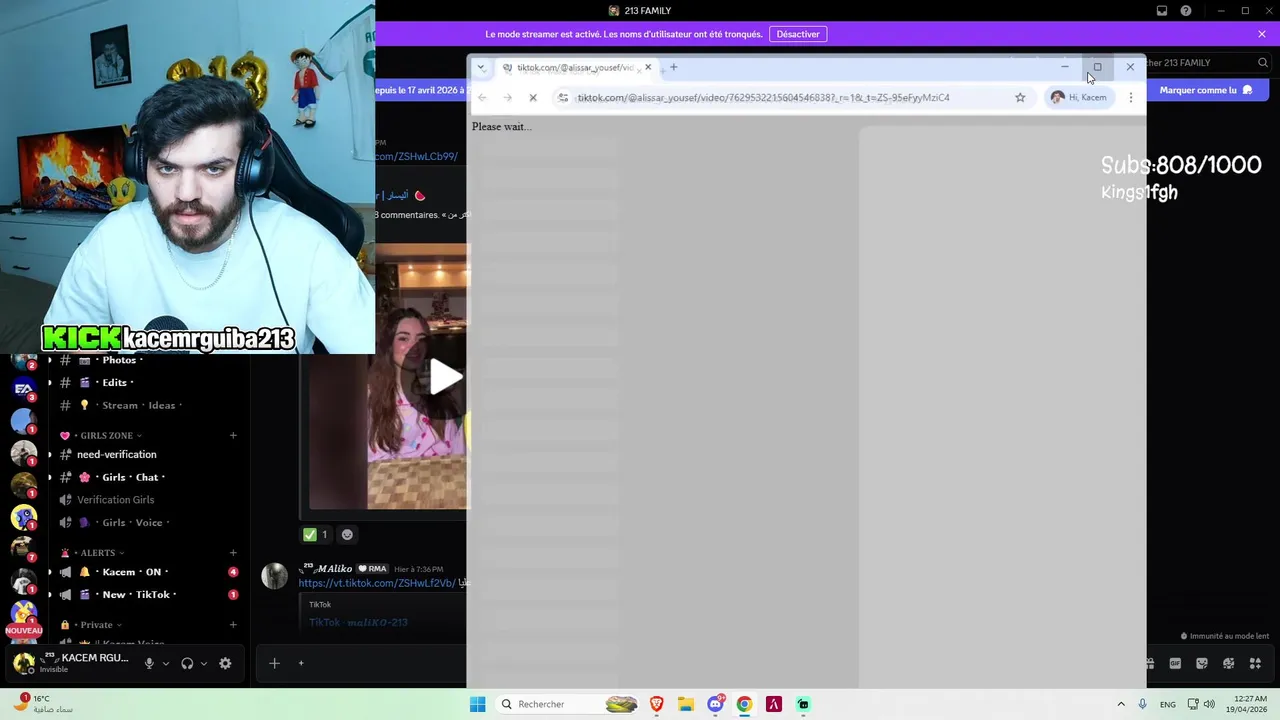Switch to Discord from taskbar
Viewport: 1280px width, 720px height.
pos(716,704)
